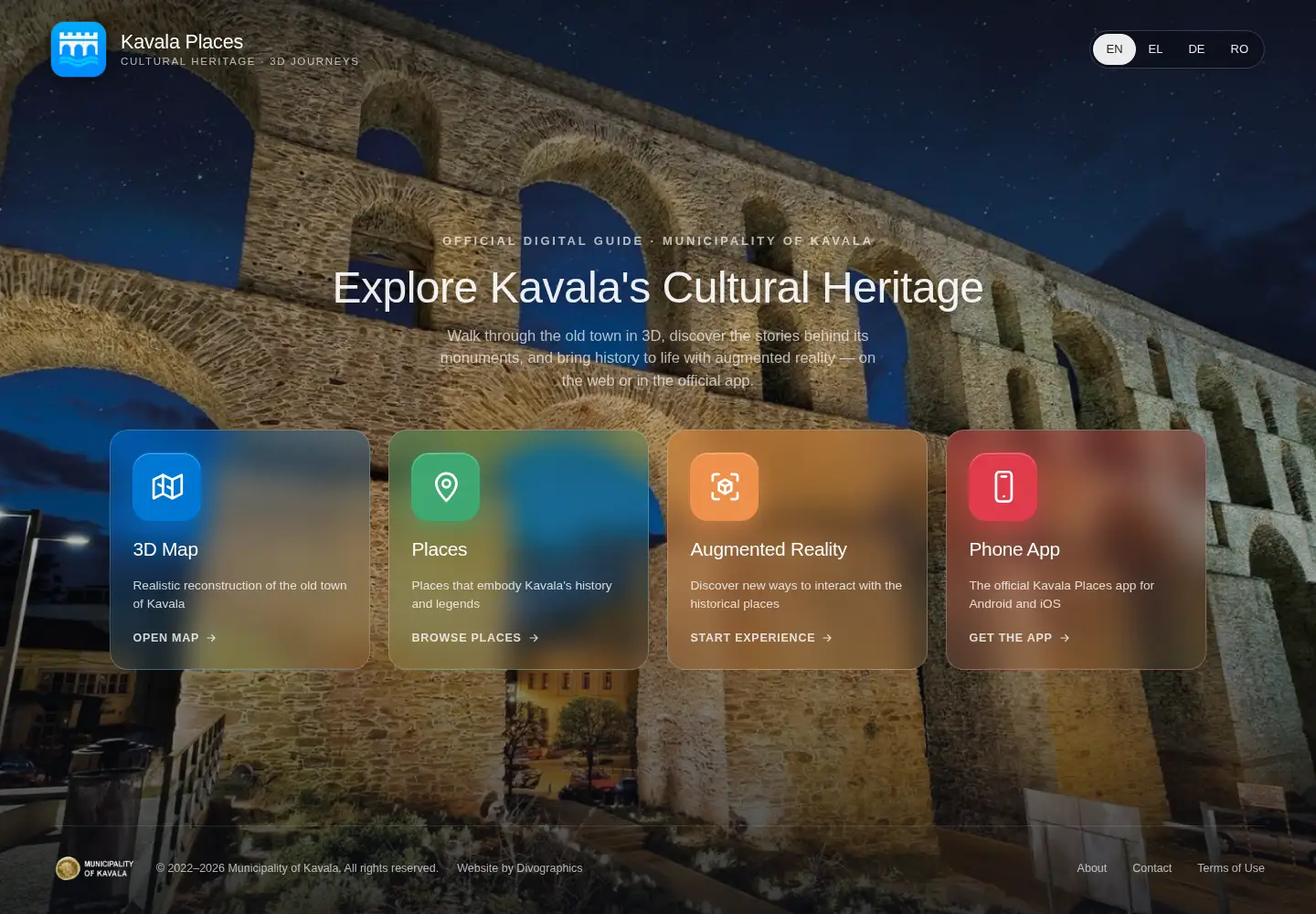The width and height of the screenshot is (1316, 914).
Task: Click the blue 3D Map icon
Action: 167,487
